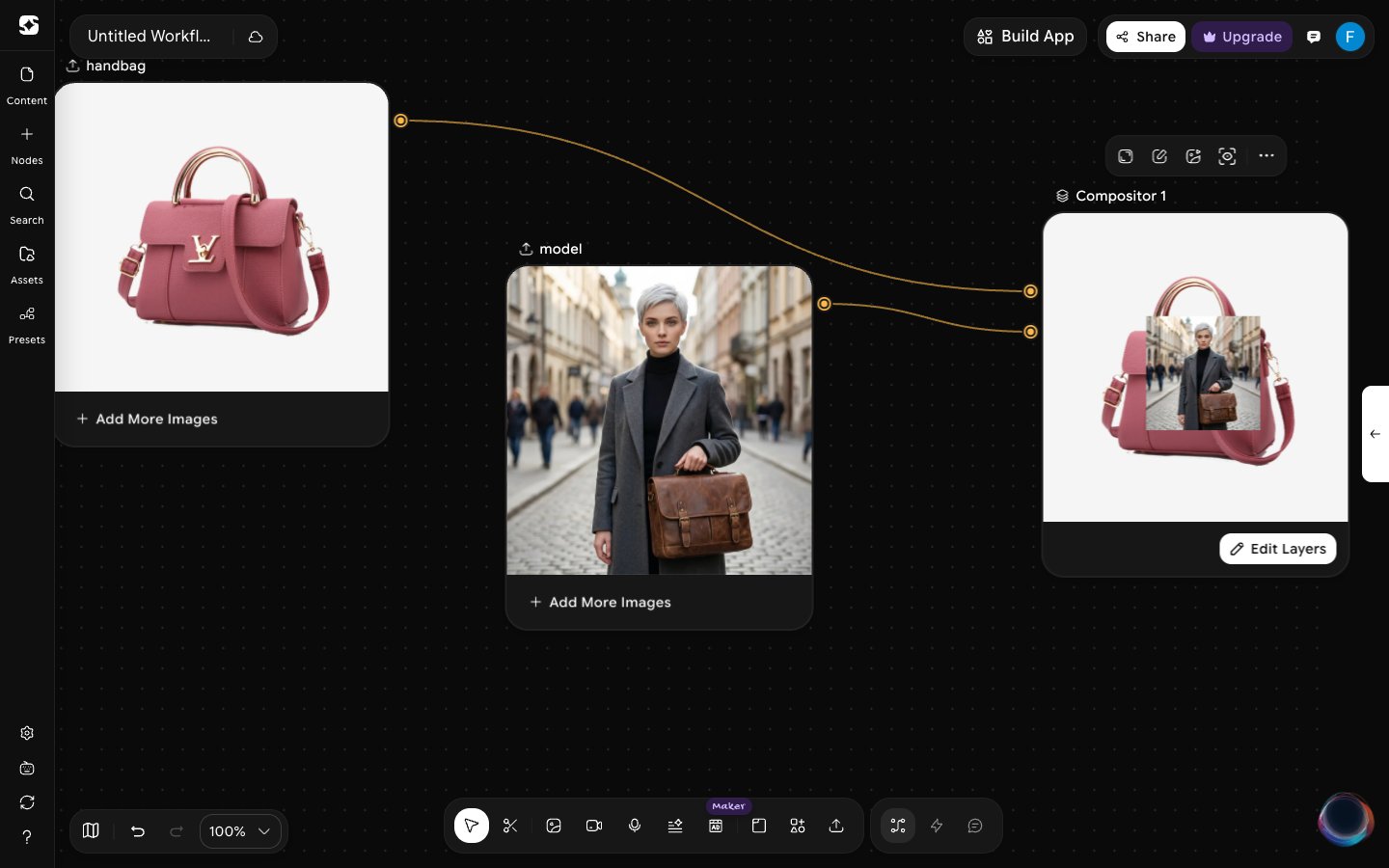The height and width of the screenshot is (868, 1389).
Task: Open help question mark icon
Action: pos(27,837)
